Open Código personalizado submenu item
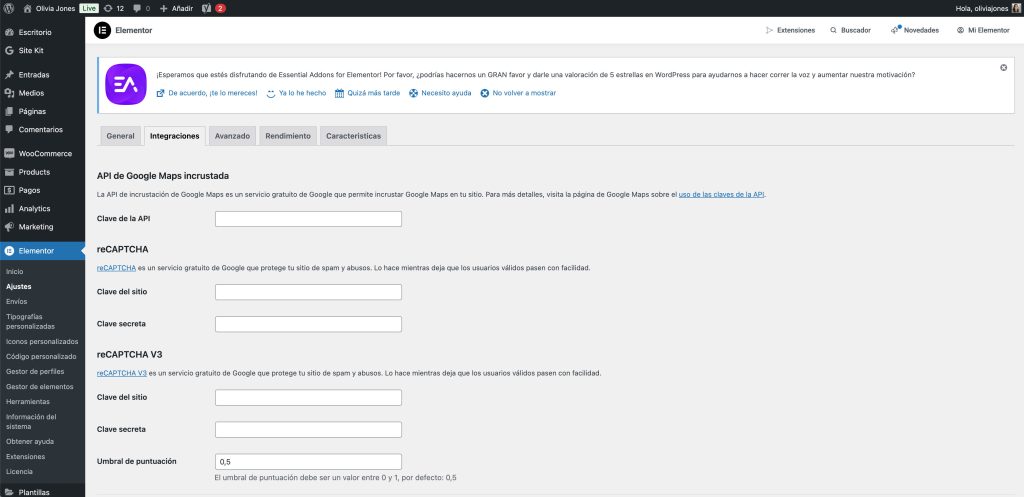Image resolution: width=1024 pixels, height=497 pixels. (41, 357)
